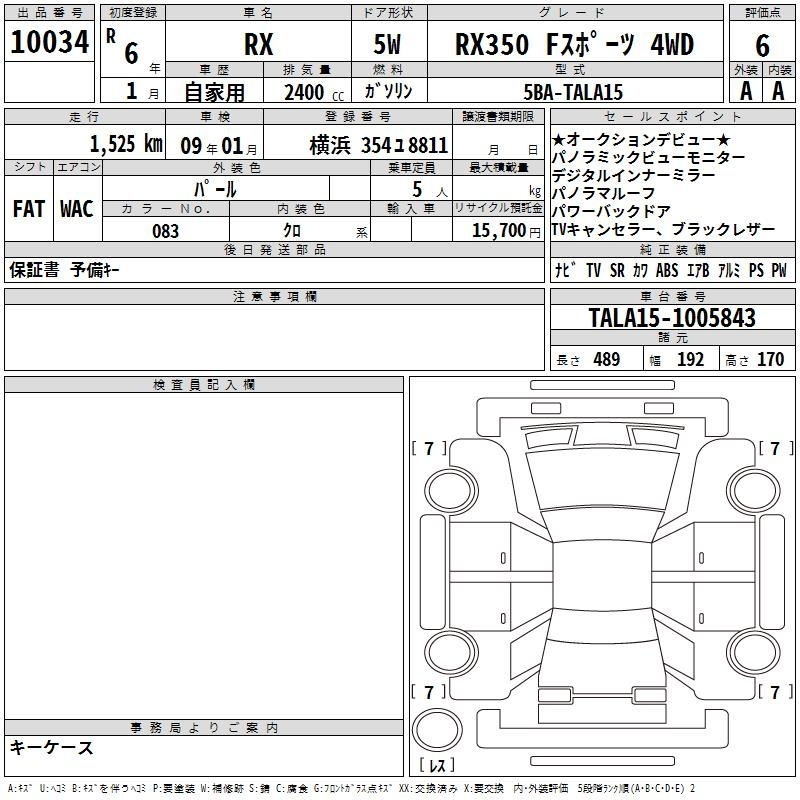Select the spare tire circle above レス
Viewport: 800px width, 800px height.
click(437, 729)
